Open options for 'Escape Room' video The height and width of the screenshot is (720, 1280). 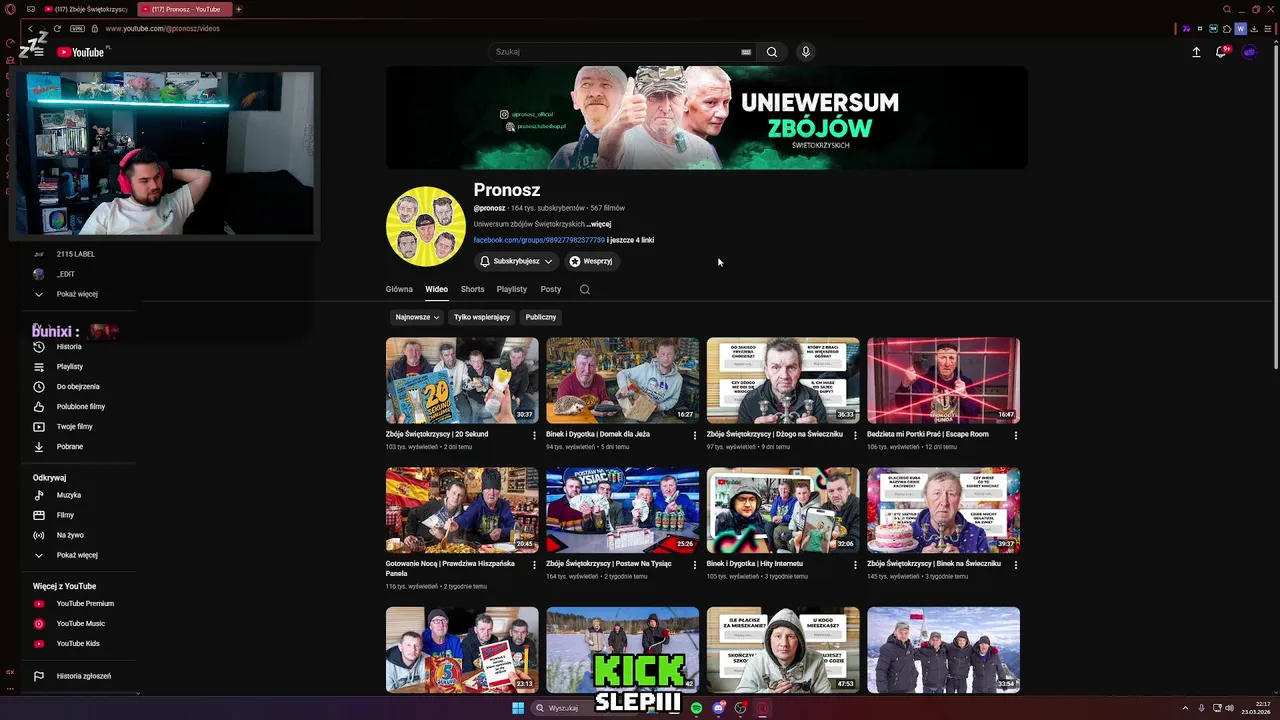click(1016, 435)
